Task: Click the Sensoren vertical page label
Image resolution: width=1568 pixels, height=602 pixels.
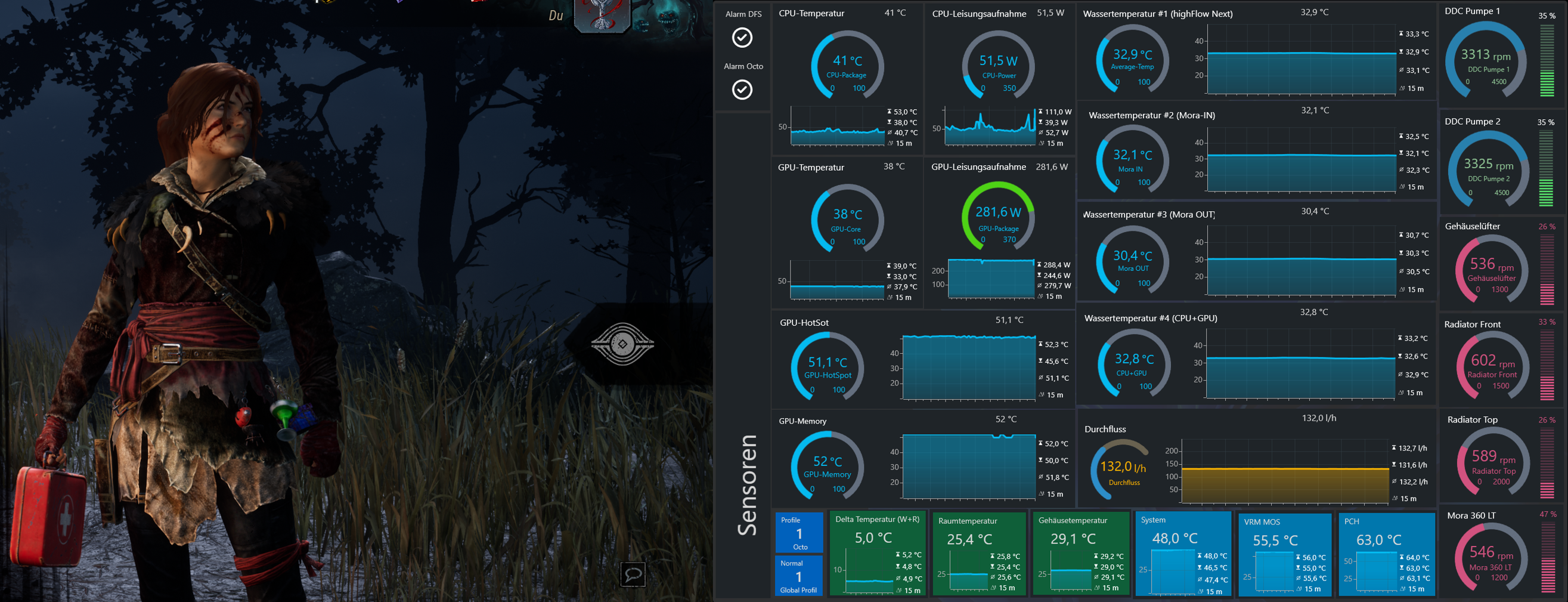Action: pos(748,484)
